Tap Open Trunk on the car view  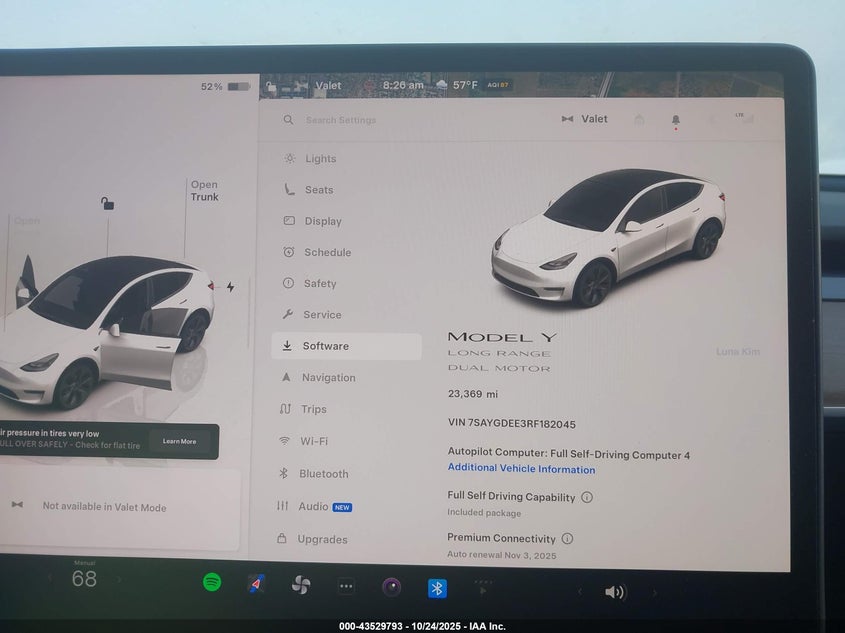pyautogui.click(x=204, y=191)
